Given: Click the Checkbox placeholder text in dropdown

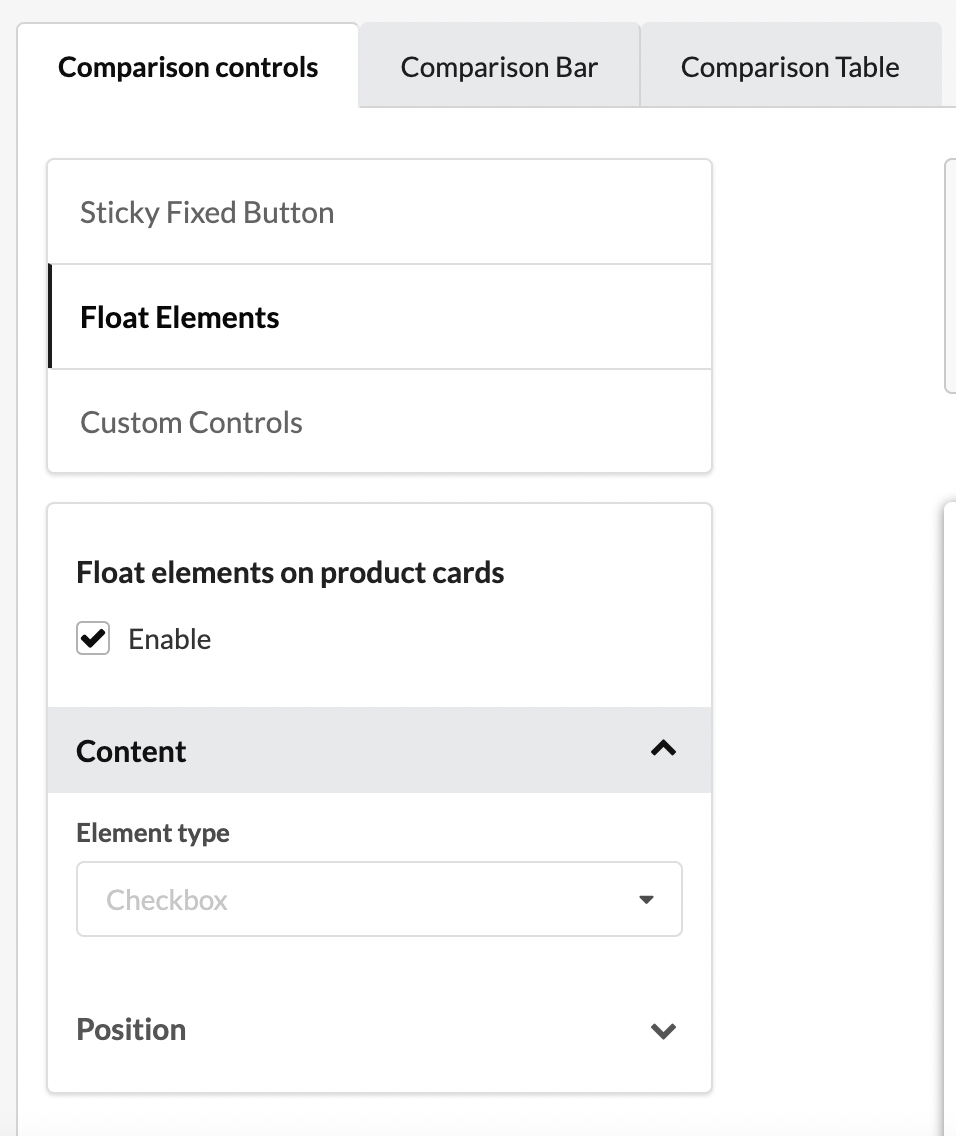Looking at the screenshot, I should point(167,900).
